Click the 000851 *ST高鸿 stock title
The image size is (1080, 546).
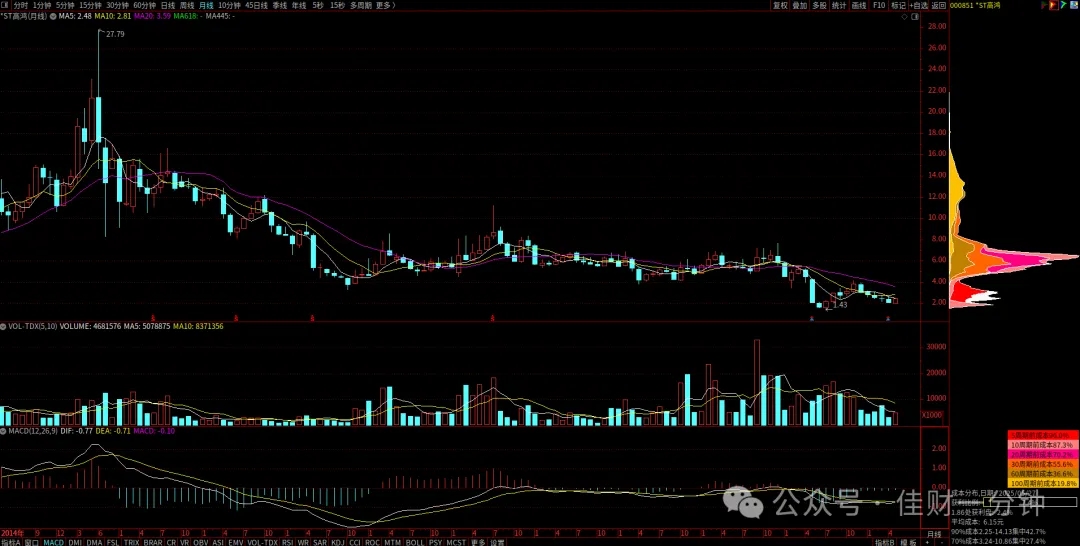coord(975,6)
